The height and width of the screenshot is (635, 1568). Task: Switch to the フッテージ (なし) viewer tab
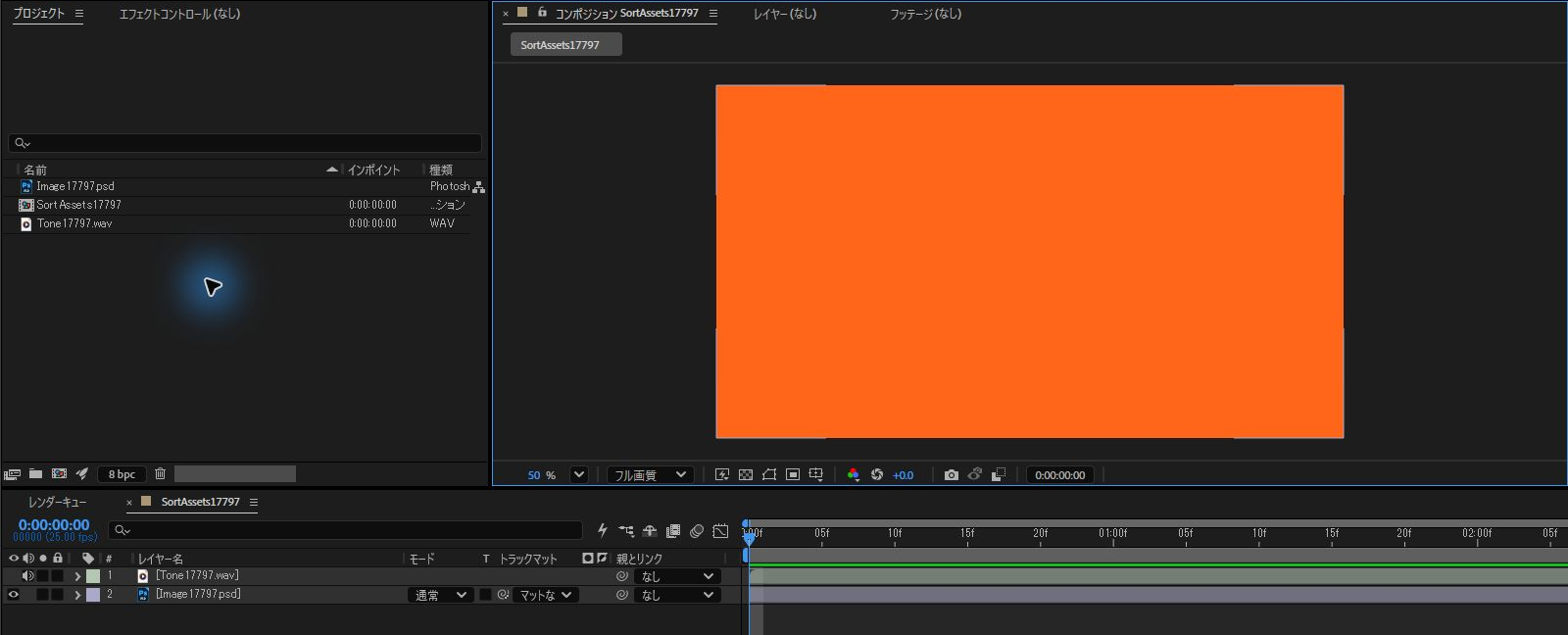point(925,14)
